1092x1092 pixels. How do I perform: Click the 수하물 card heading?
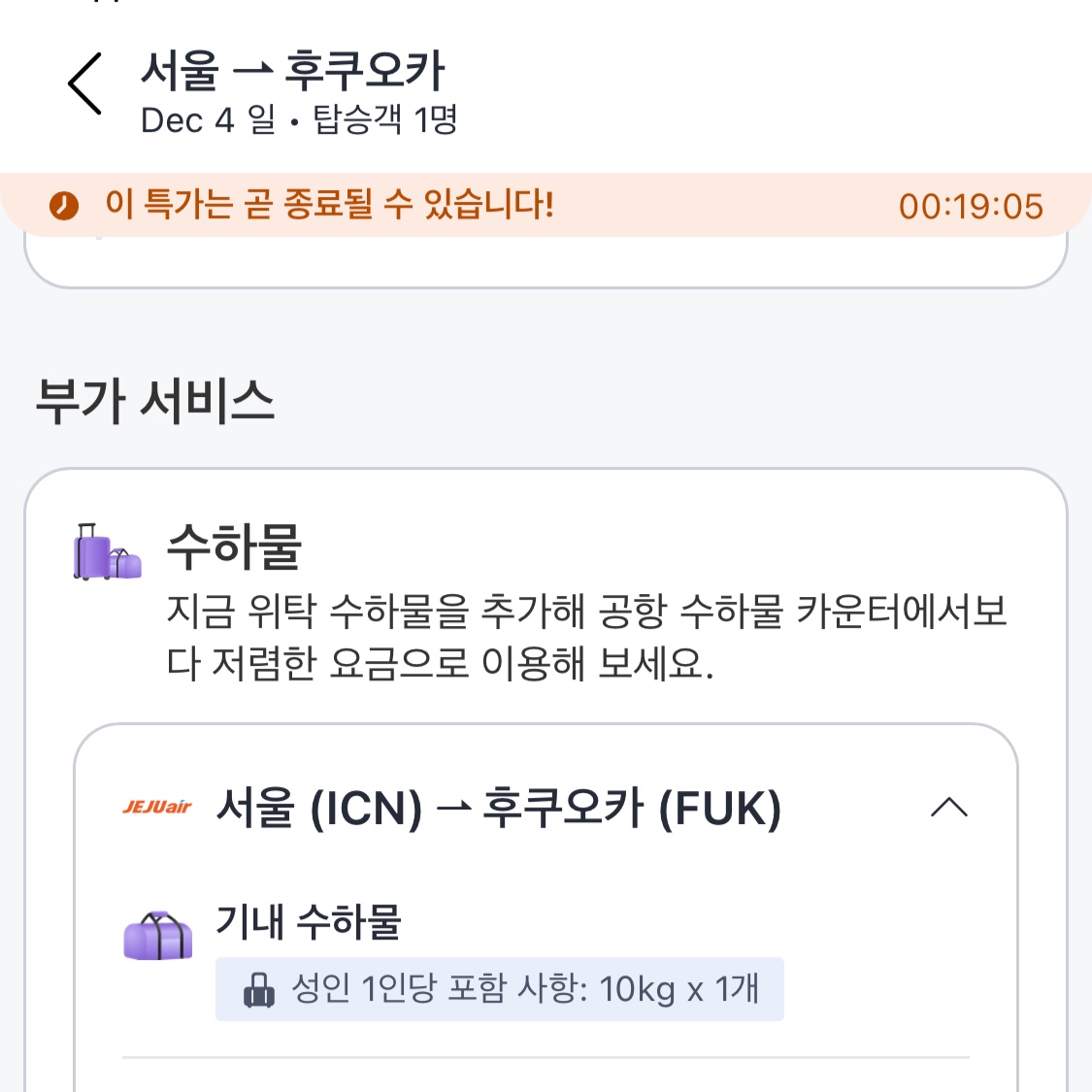tap(234, 546)
